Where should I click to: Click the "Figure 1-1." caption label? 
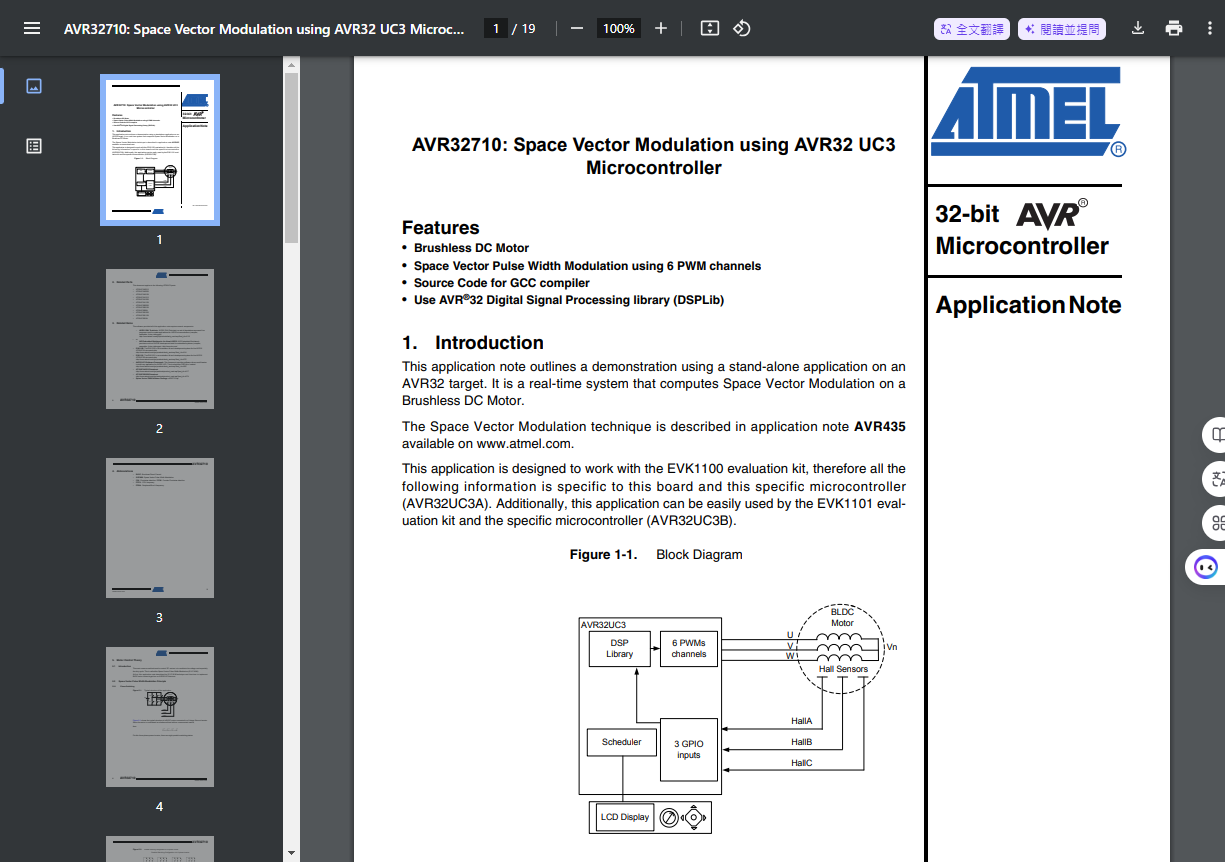pyautogui.click(x=603, y=554)
